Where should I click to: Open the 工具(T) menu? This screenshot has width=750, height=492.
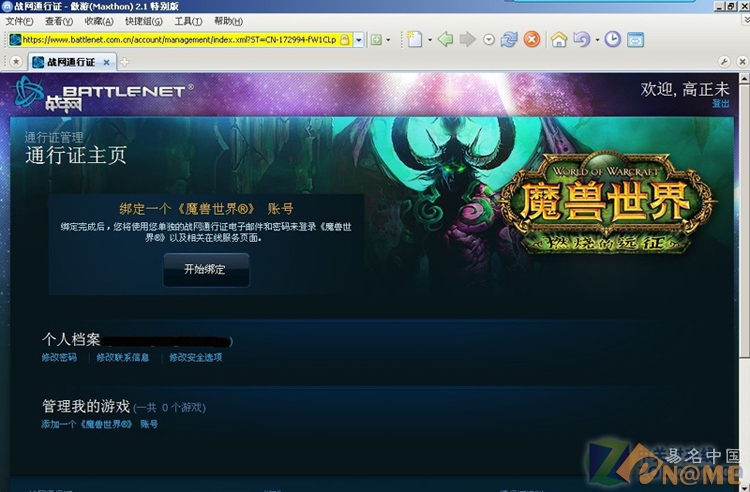tap(188, 22)
